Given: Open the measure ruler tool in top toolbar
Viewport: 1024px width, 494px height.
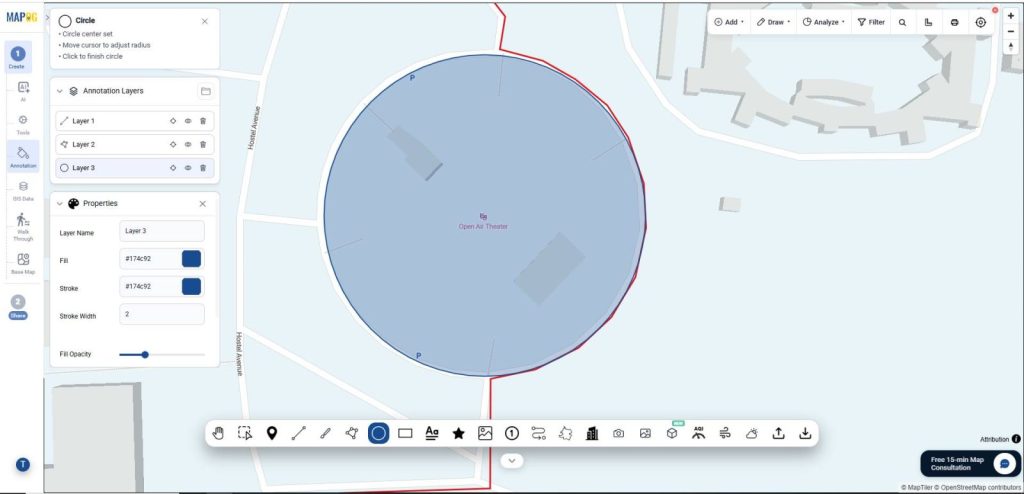Looking at the screenshot, I should tap(929, 22).
